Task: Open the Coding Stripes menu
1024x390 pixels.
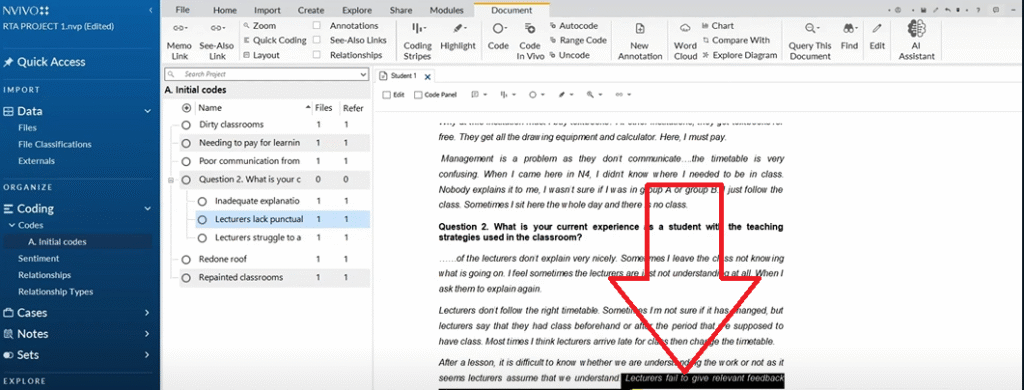Action: click(417, 41)
